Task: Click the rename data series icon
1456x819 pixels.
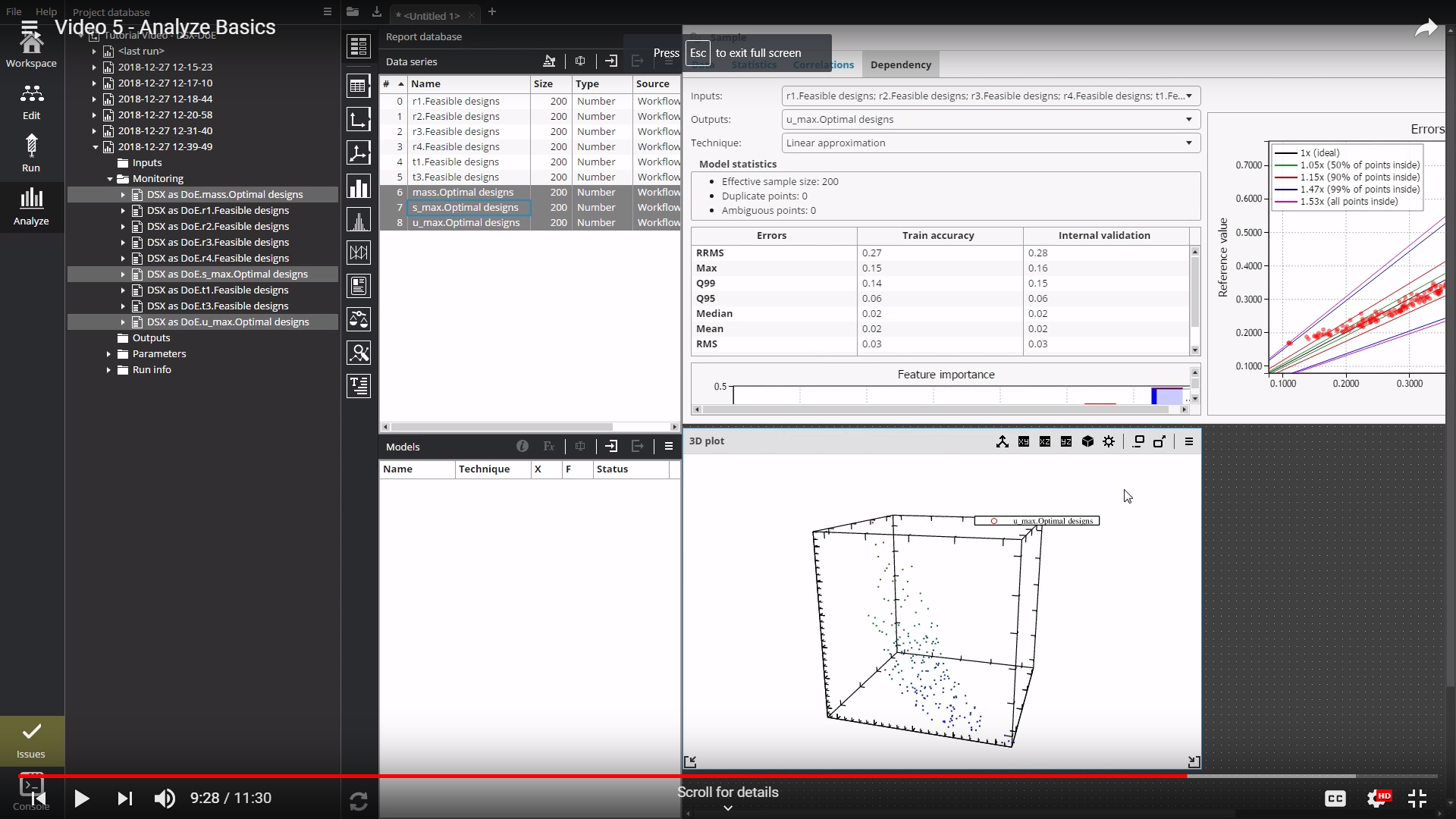Action: coord(580,61)
